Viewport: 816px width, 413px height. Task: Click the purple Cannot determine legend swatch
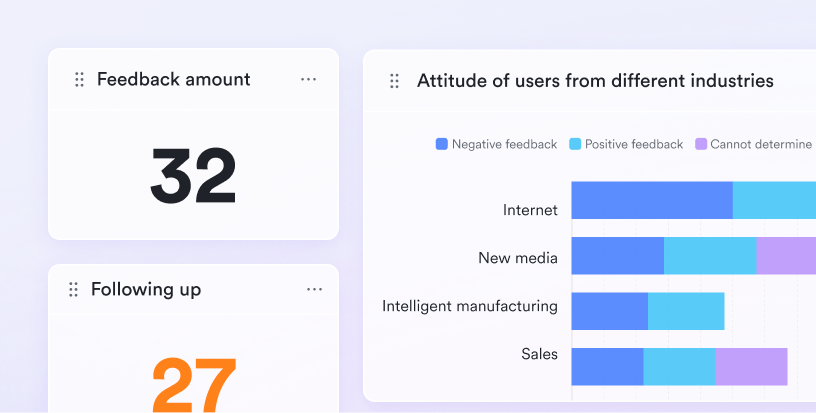point(702,144)
